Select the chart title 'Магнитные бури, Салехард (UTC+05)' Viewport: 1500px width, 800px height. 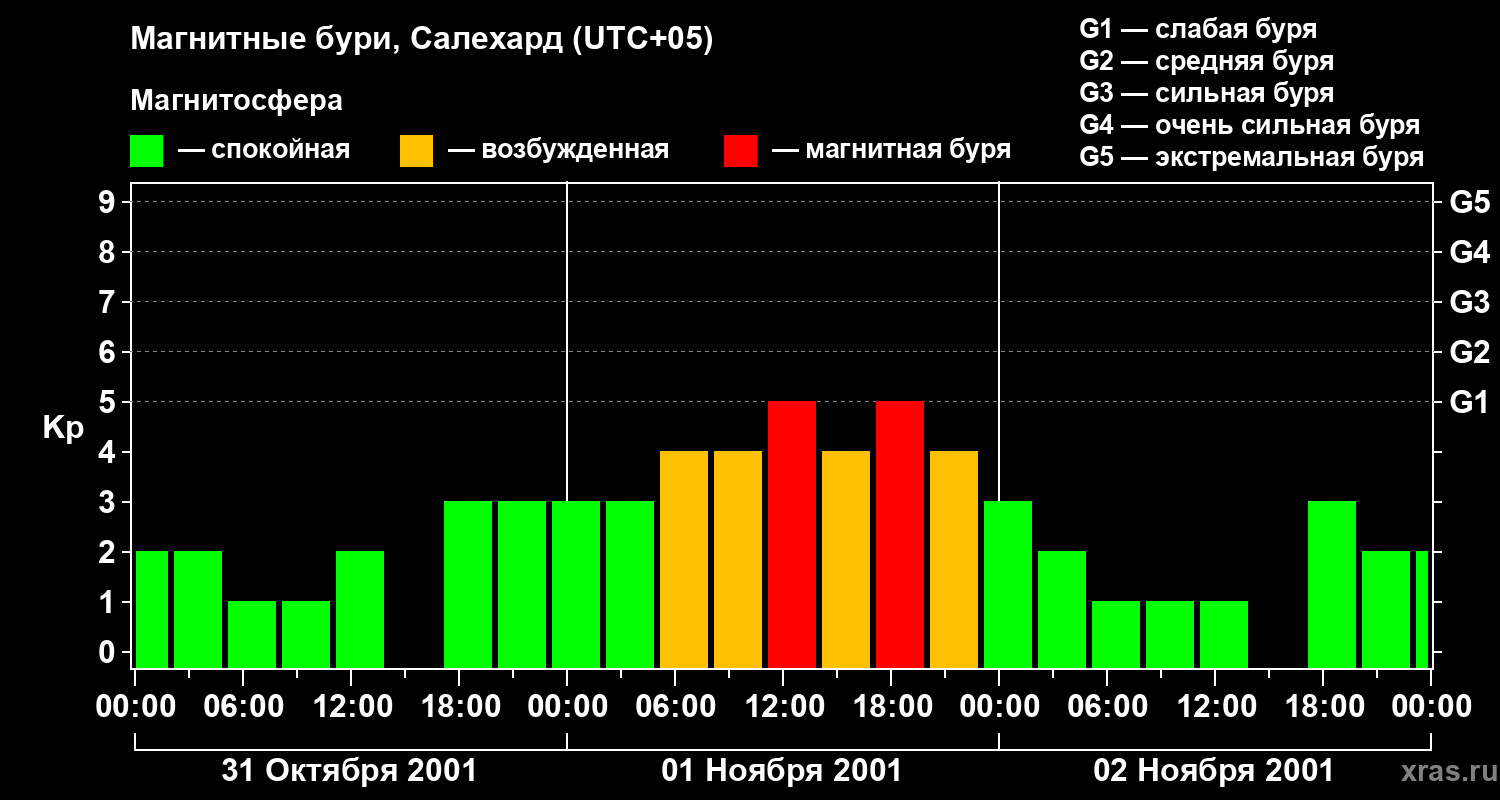422,40
